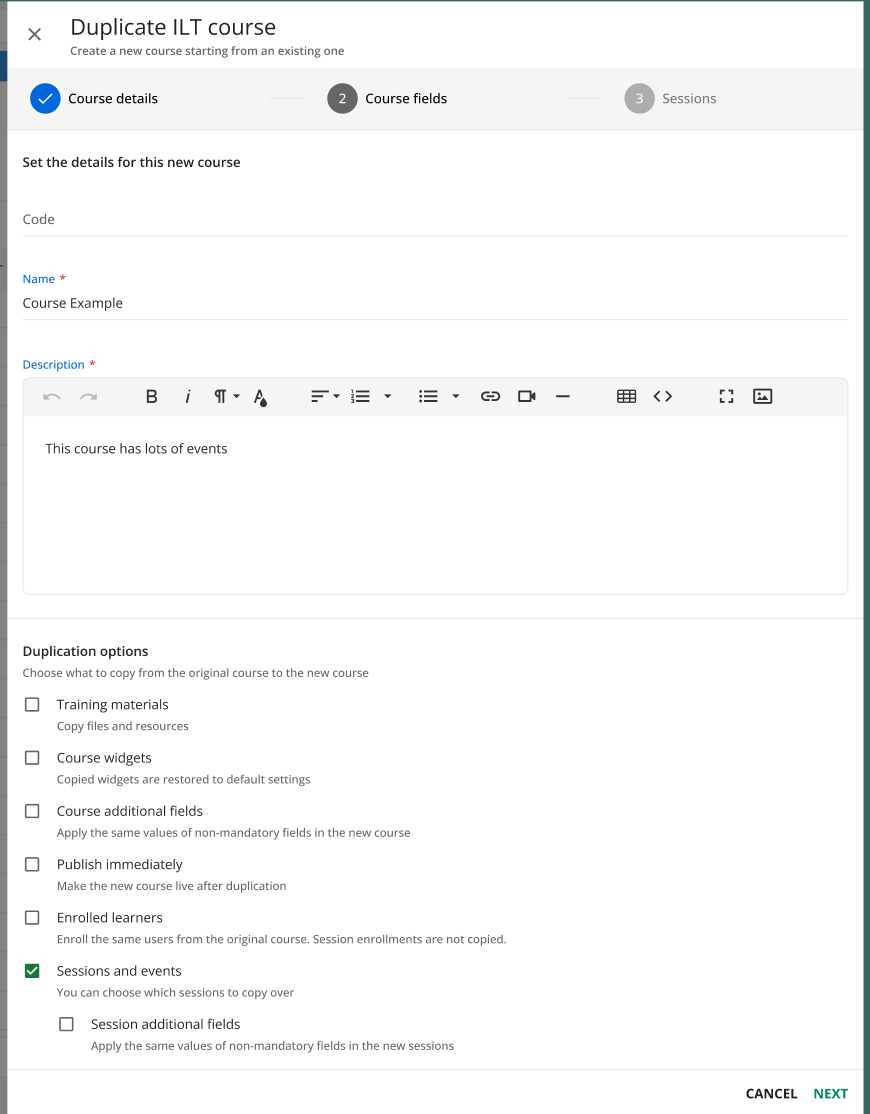The height and width of the screenshot is (1114, 870).
Task: Open code view in the editor
Action: (x=663, y=396)
